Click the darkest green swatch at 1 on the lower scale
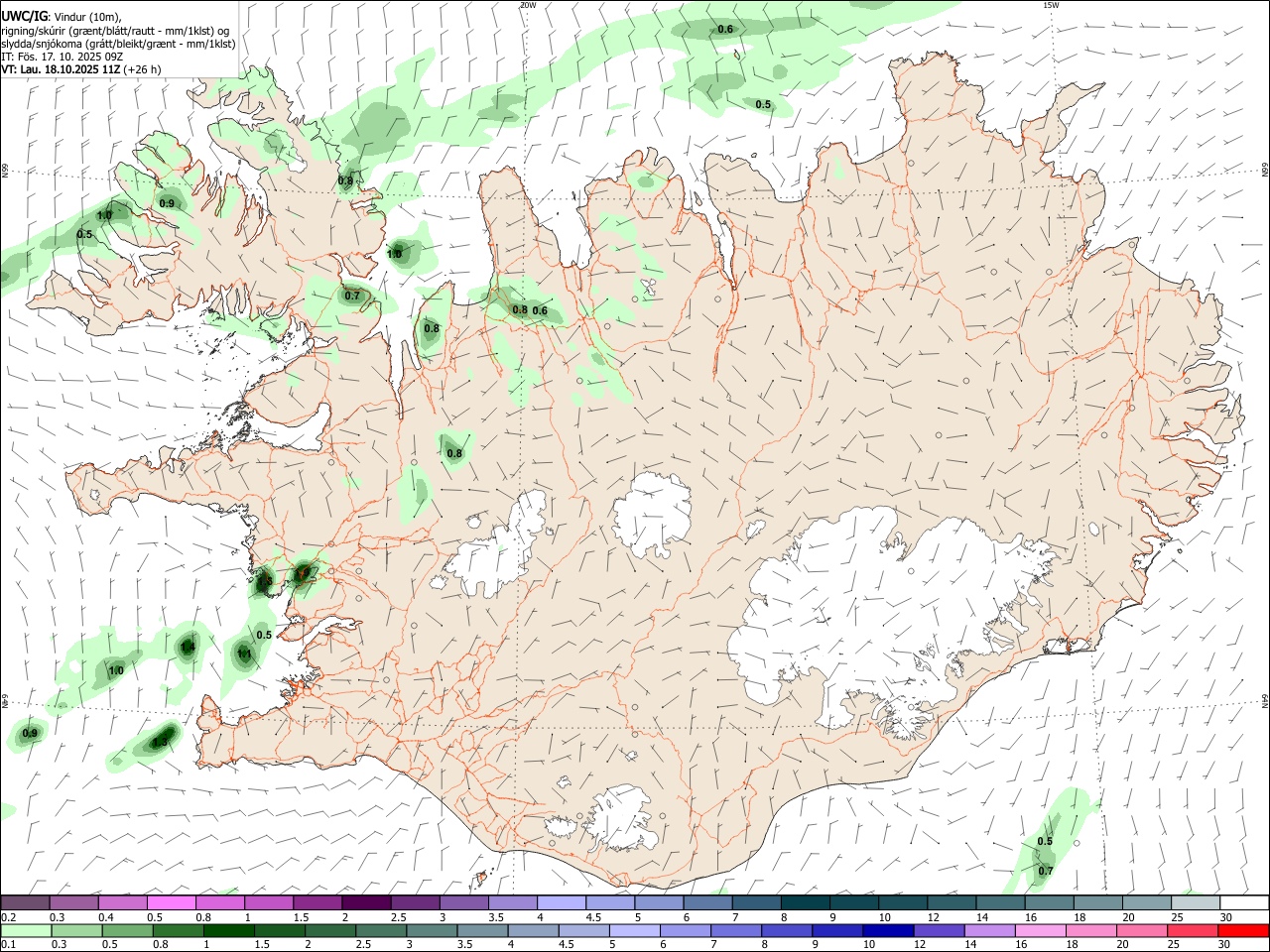The width and height of the screenshot is (1270, 952). [229, 931]
